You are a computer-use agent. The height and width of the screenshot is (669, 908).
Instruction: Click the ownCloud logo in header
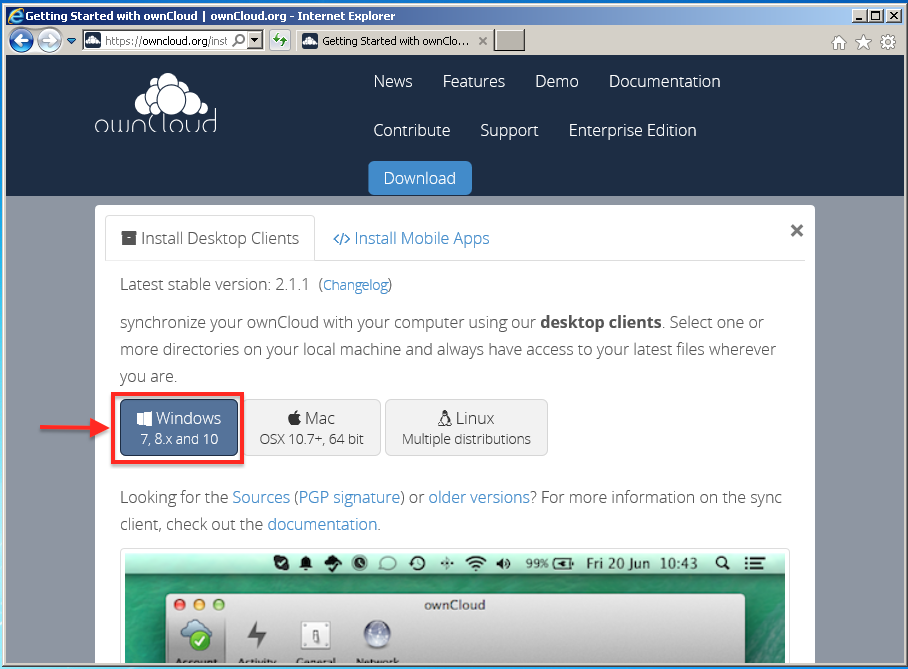pos(156,103)
